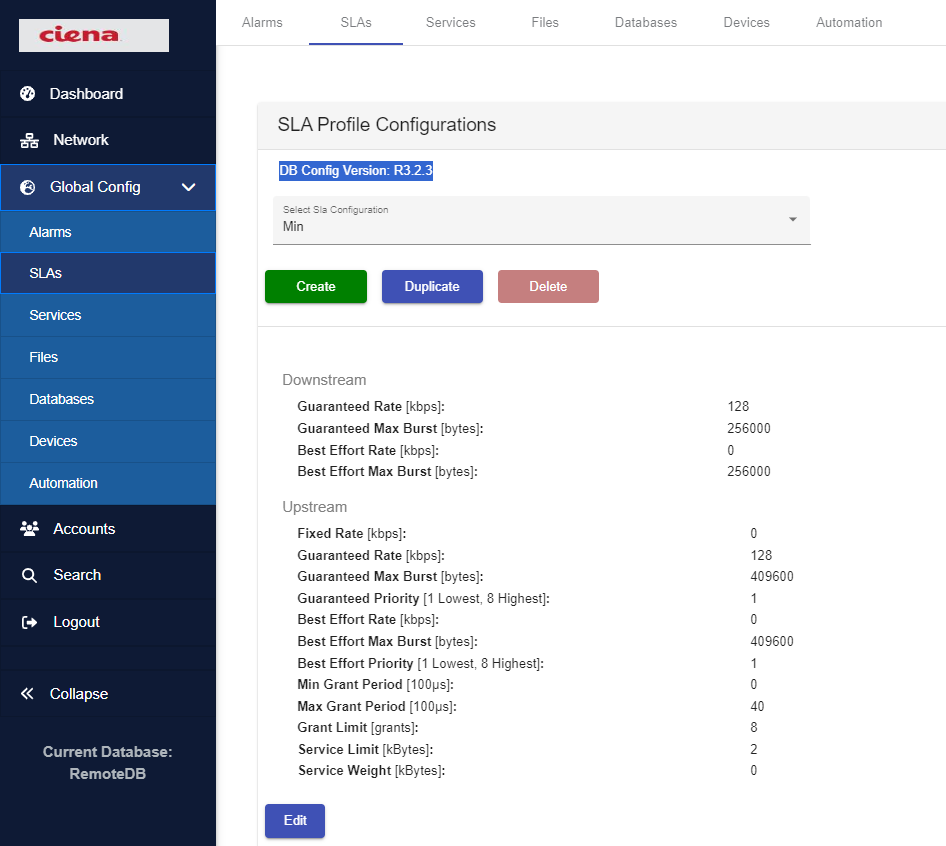
Task: Switch to the SLAs top tab
Action: [356, 22]
